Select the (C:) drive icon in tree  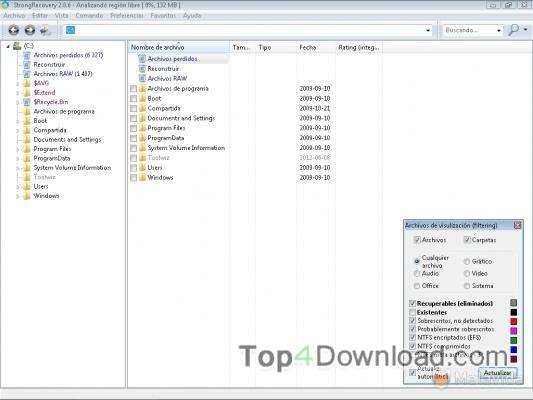pos(17,46)
